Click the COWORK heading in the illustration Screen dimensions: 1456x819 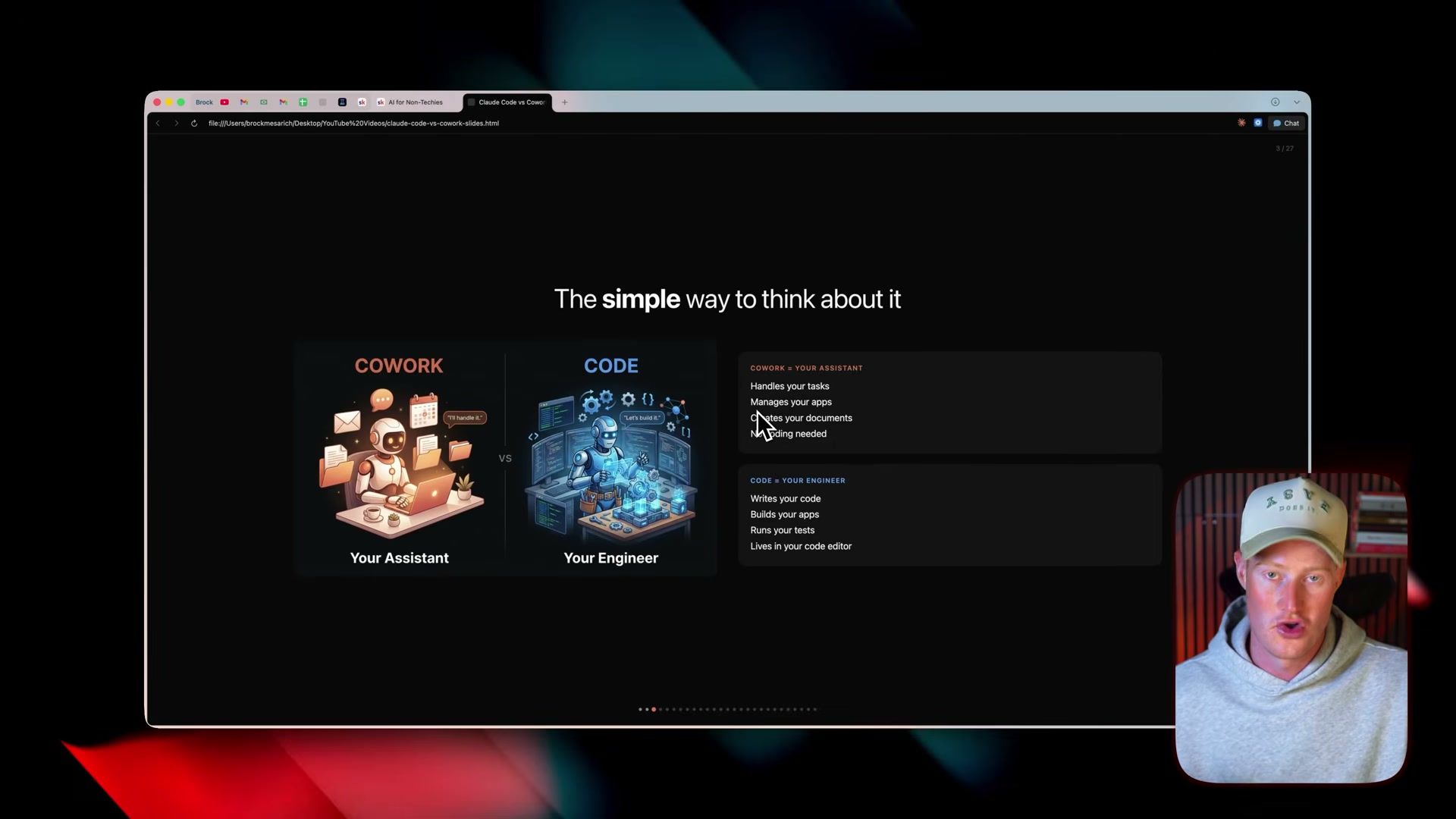tap(399, 366)
